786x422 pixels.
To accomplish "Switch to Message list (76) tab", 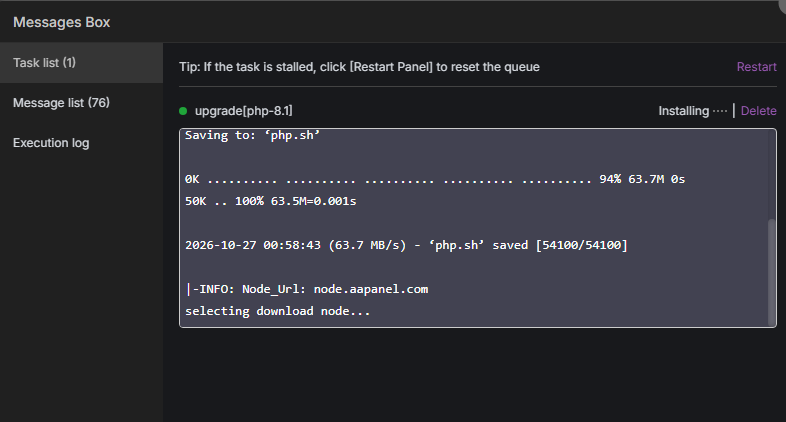I will click(x=81, y=103).
